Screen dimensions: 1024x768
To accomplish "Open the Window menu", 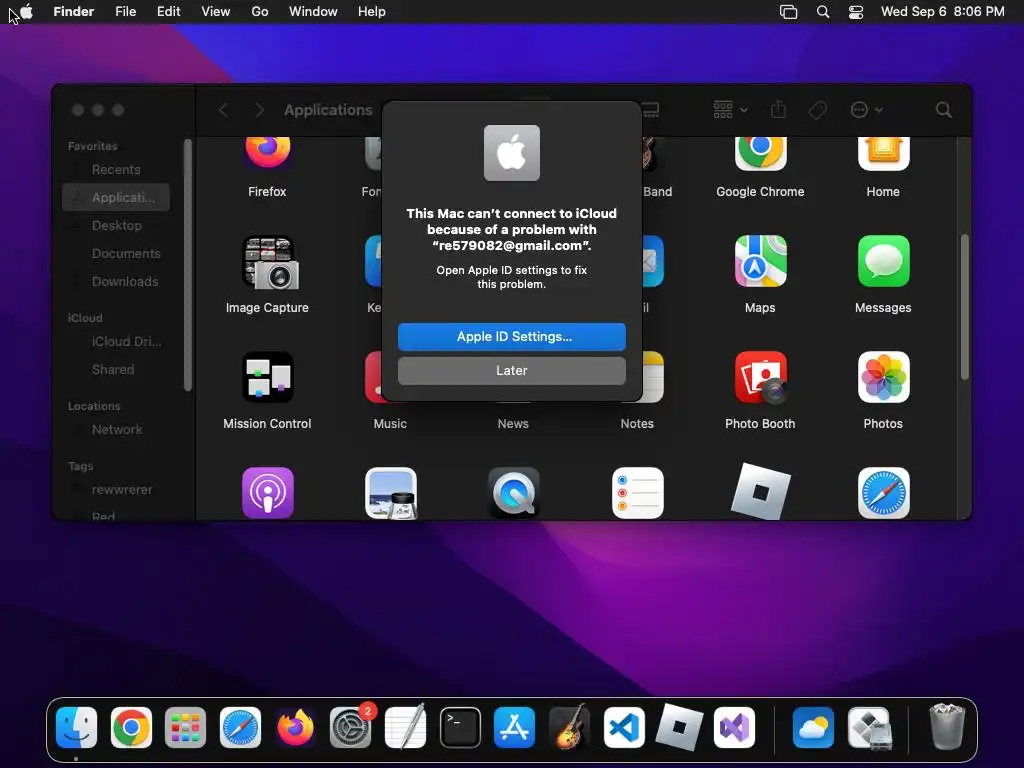I will [313, 11].
